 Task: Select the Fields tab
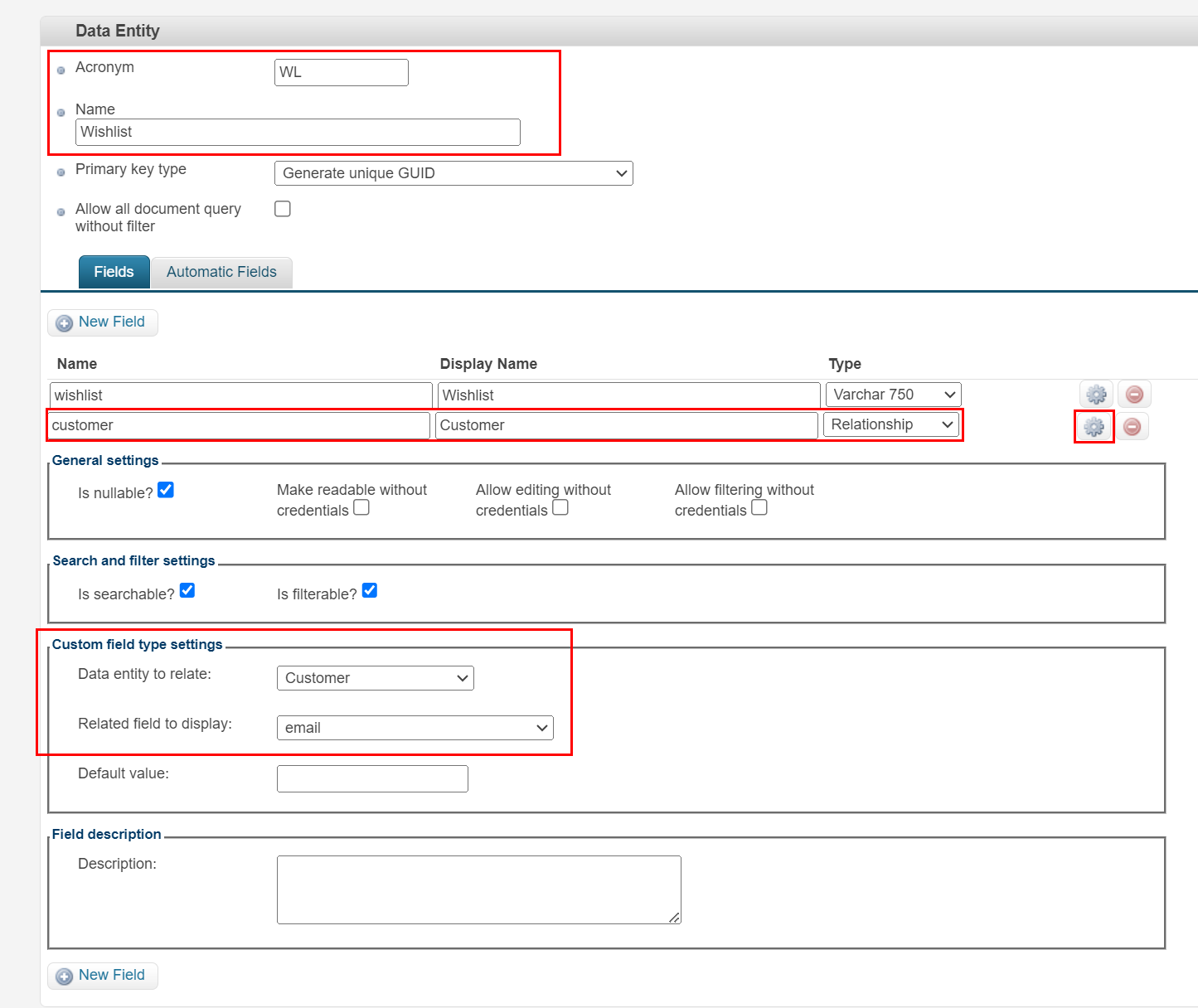click(x=114, y=272)
